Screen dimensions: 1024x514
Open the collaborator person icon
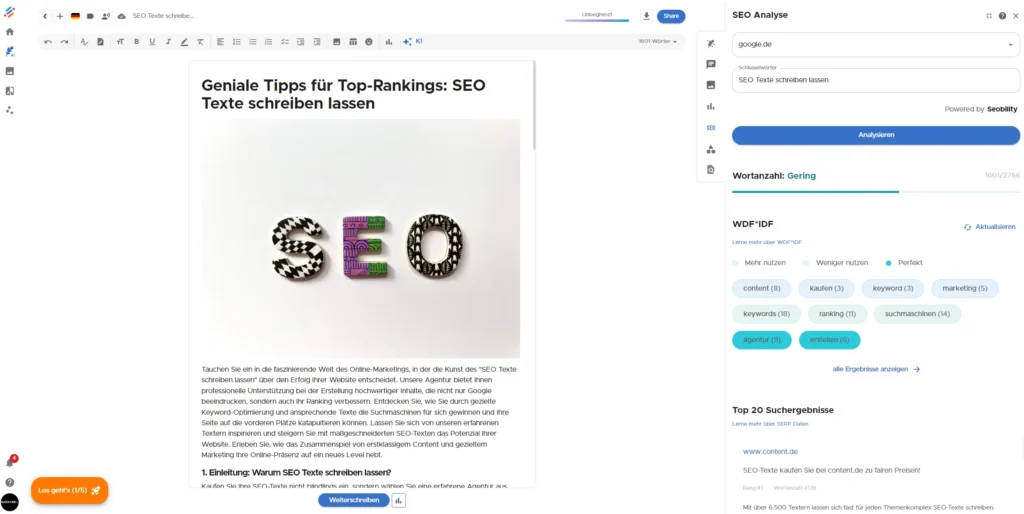pyautogui.click(x=105, y=16)
